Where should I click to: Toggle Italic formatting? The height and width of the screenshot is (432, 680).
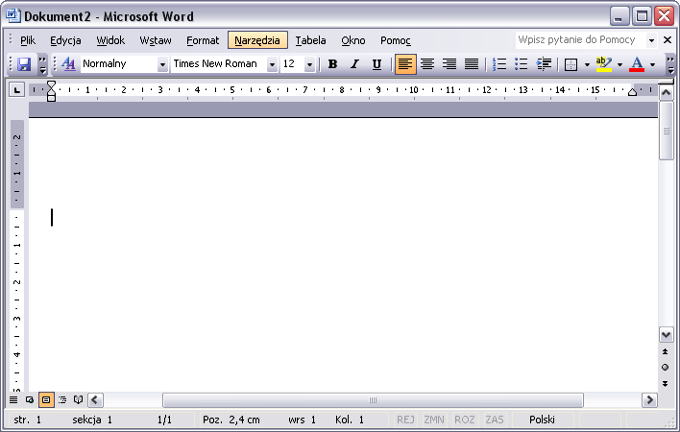(355, 64)
